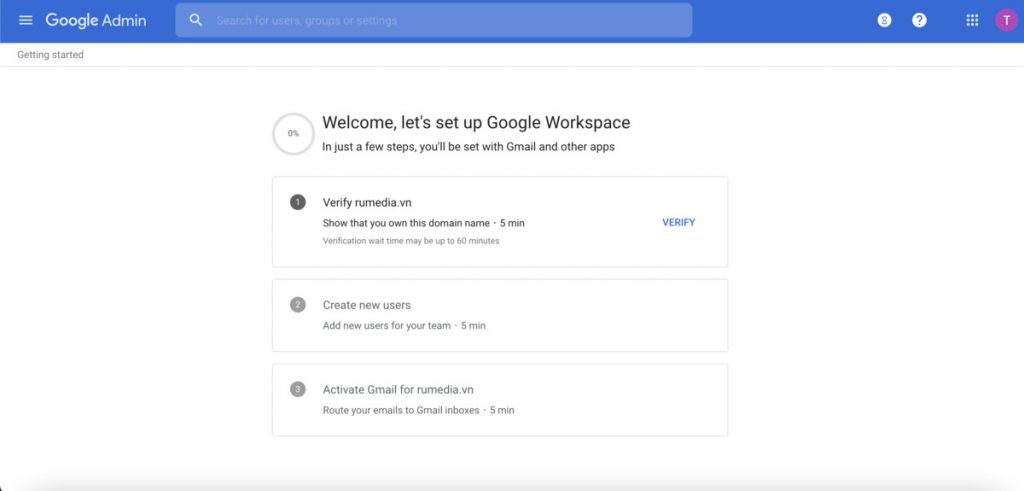Focus the search users, groups or settings field

pos(434,20)
